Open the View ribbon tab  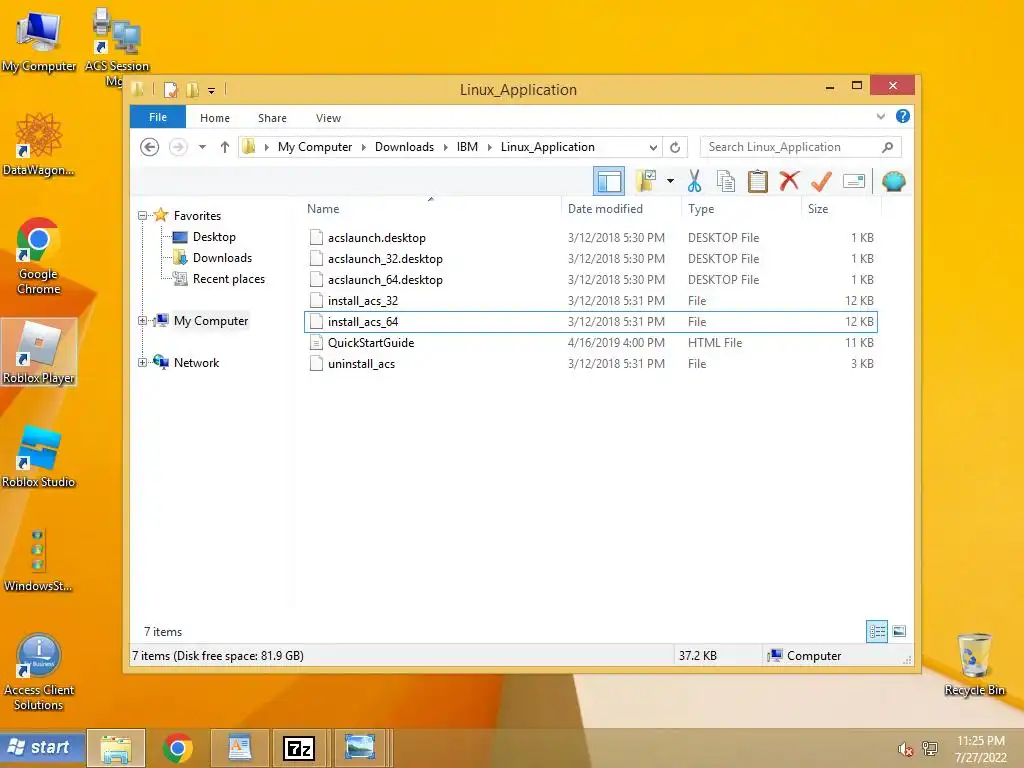(x=328, y=118)
